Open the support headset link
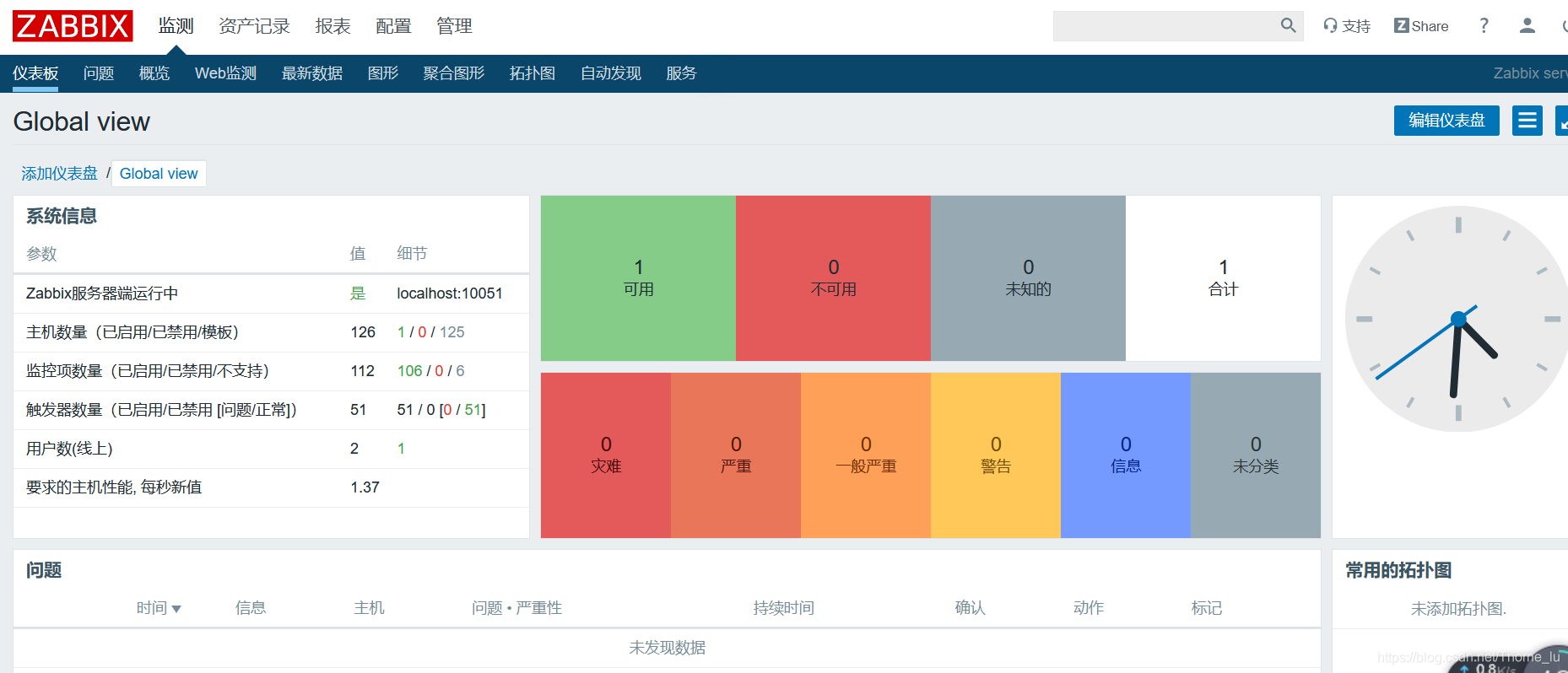 pos(1347,26)
